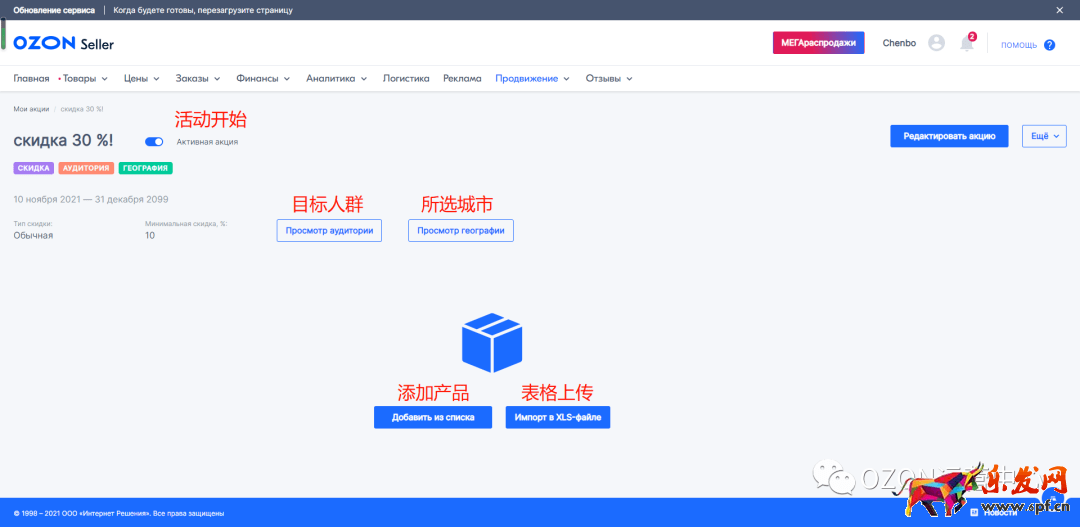Click the blue box product icon

[492, 342]
